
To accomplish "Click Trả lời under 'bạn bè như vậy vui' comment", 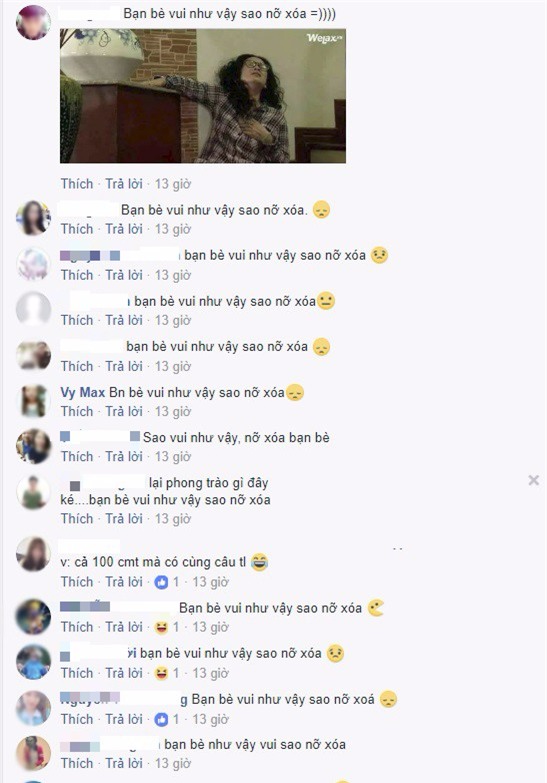I will 124,763.
